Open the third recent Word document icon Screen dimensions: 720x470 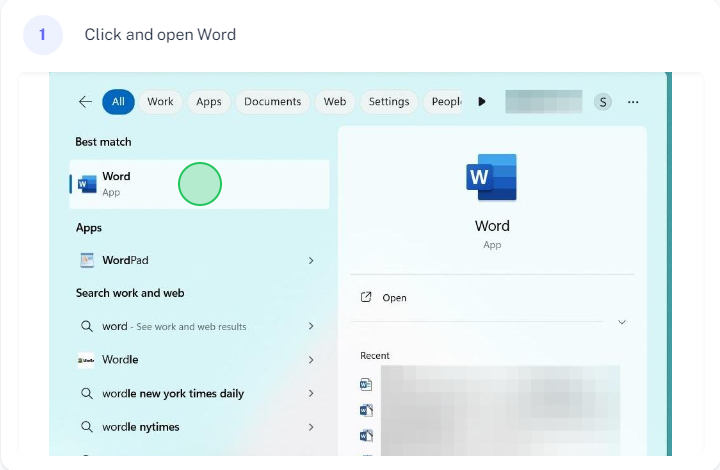pyautogui.click(x=366, y=435)
